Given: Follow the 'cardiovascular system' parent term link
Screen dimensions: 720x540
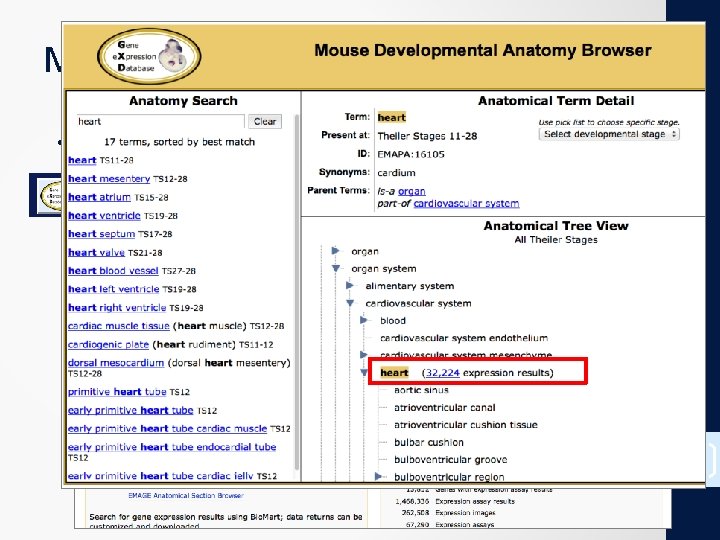Looking at the screenshot, I should tap(466, 203).
